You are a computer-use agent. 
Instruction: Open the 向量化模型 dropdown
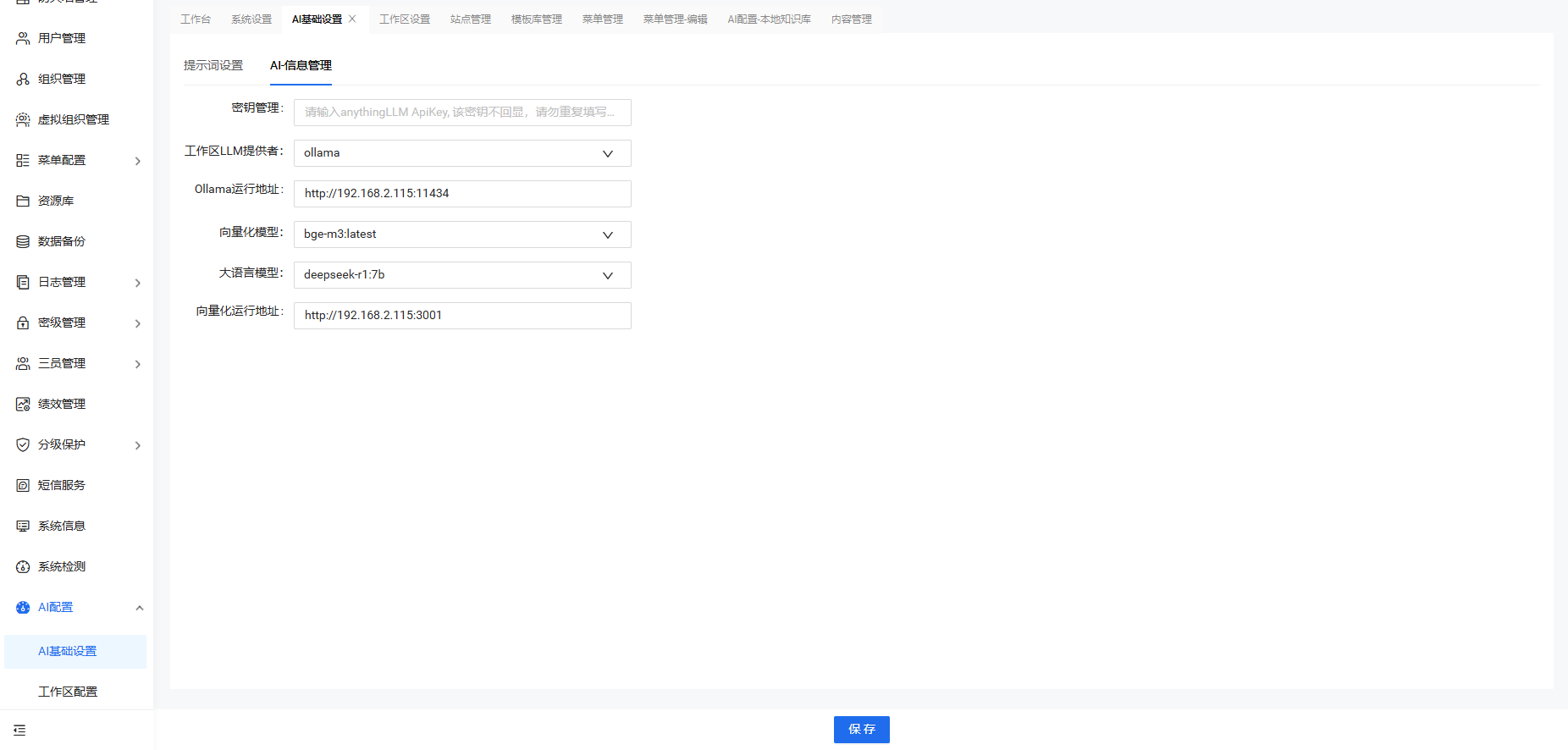(462, 234)
